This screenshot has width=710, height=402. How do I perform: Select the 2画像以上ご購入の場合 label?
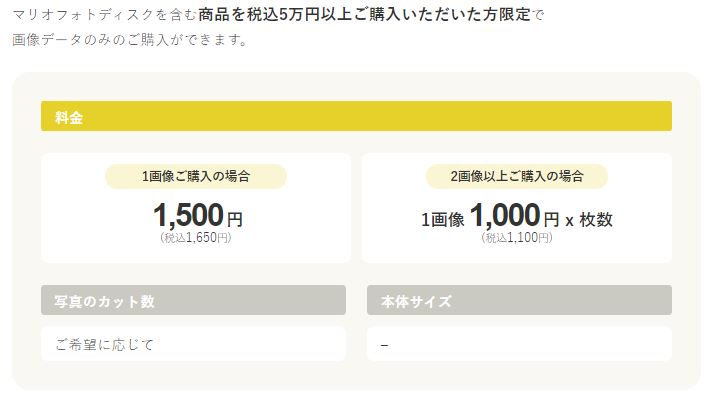click(x=516, y=176)
